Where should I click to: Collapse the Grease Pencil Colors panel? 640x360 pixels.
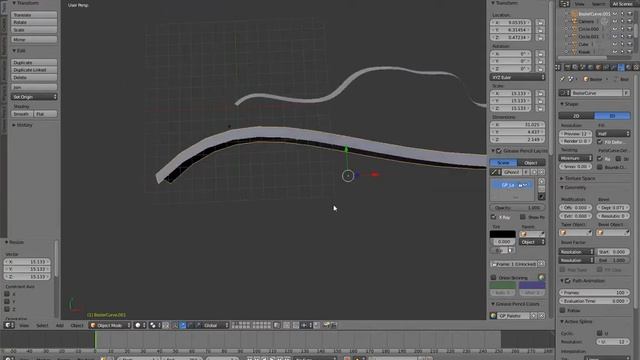[515, 304]
